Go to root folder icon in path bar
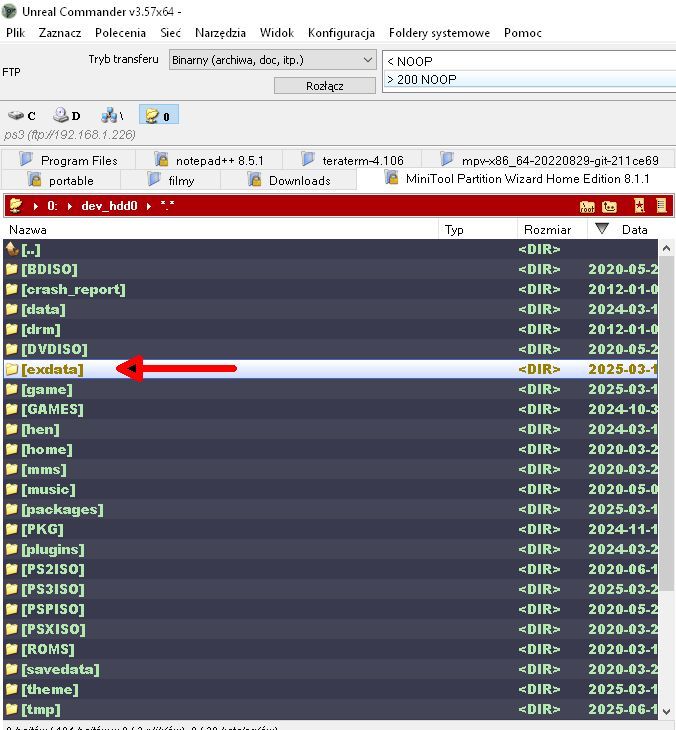676x730 pixels. [587, 206]
